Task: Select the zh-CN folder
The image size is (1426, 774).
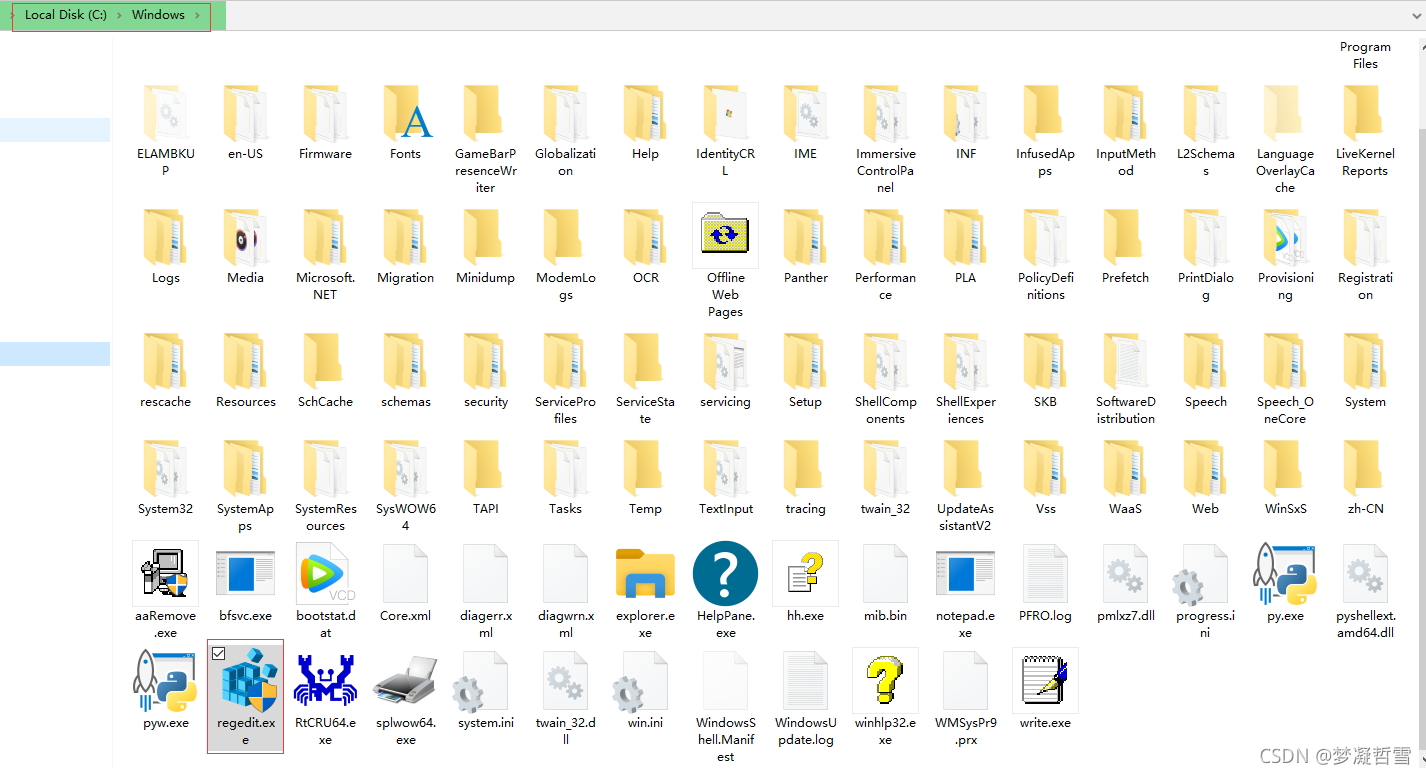Action: pyautogui.click(x=1365, y=477)
